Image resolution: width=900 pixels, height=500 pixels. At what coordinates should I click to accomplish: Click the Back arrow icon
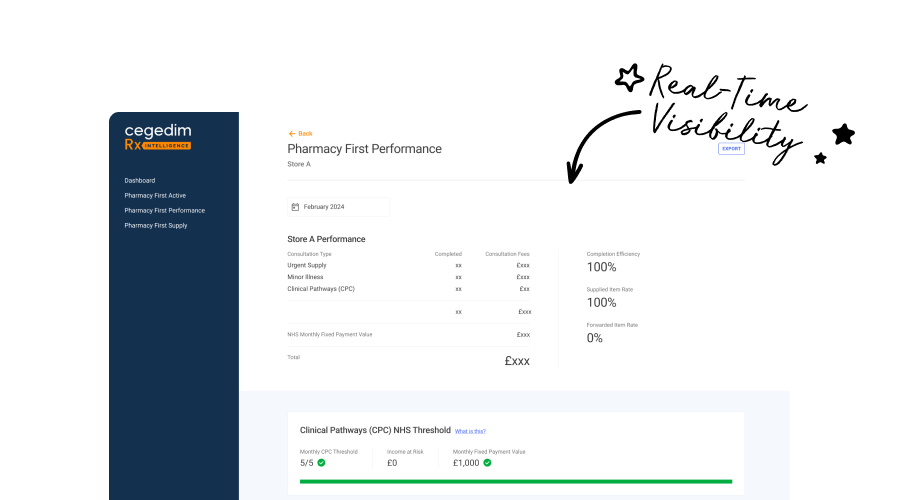point(292,134)
